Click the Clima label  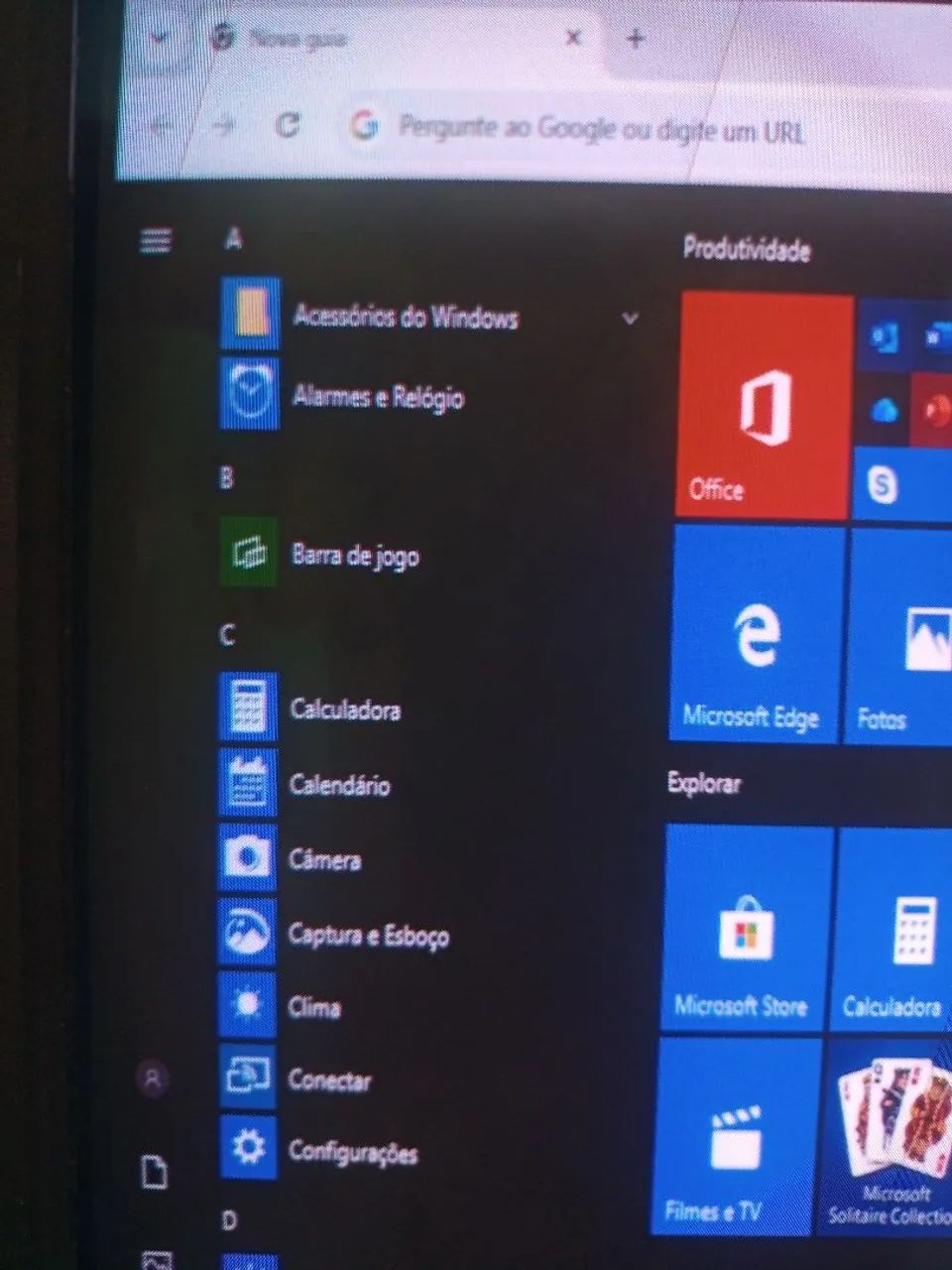(x=314, y=1007)
